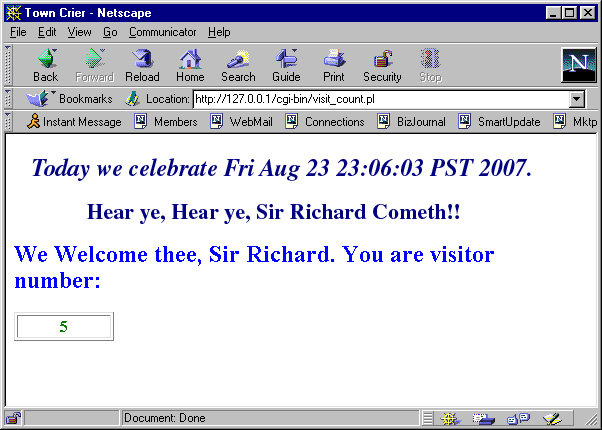Open Newsgroups from the component bar
602x430 pixels.
[518, 418]
